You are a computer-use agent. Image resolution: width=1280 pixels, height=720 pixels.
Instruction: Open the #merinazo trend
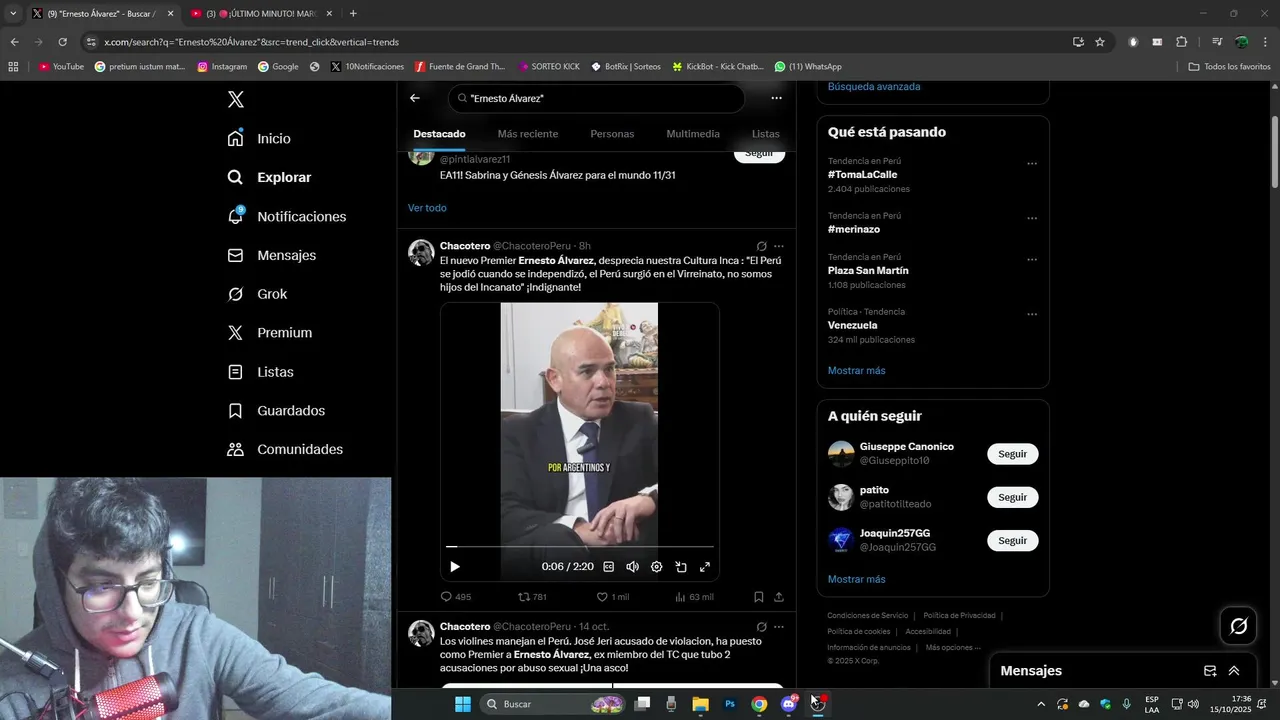tap(853, 229)
